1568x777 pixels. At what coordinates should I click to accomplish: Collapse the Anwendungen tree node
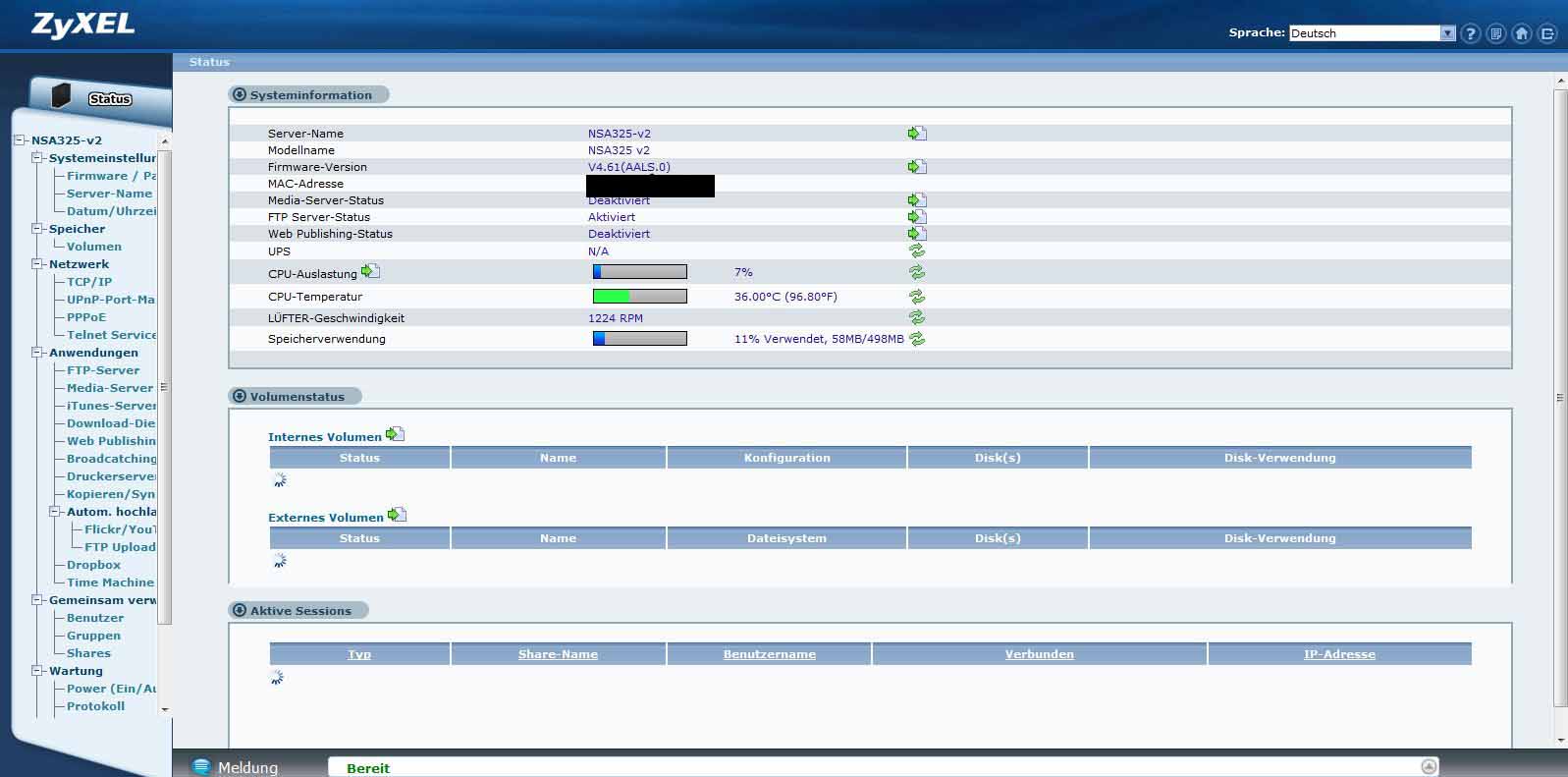tap(36, 353)
